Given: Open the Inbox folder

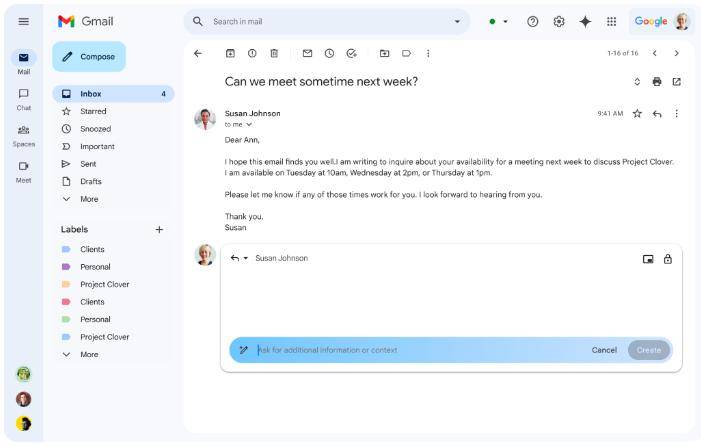Looking at the screenshot, I should point(91,94).
